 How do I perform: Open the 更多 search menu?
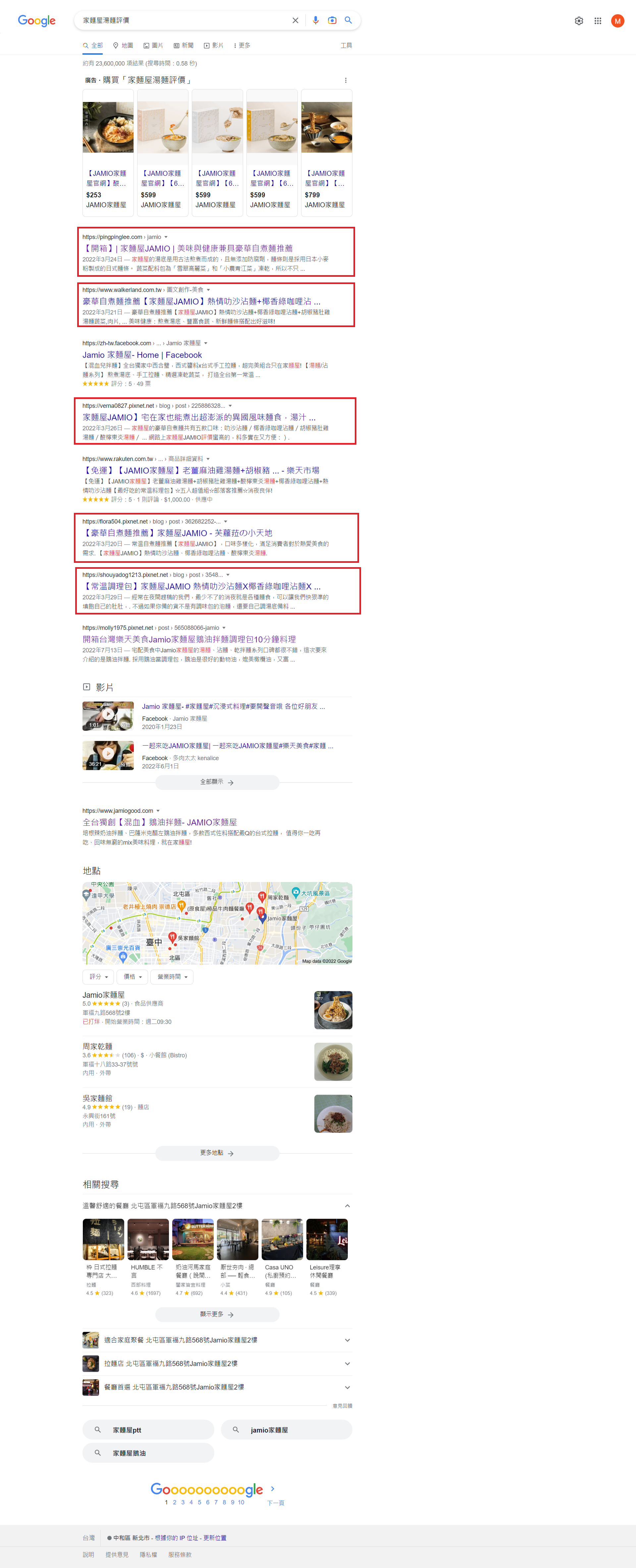coord(242,46)
